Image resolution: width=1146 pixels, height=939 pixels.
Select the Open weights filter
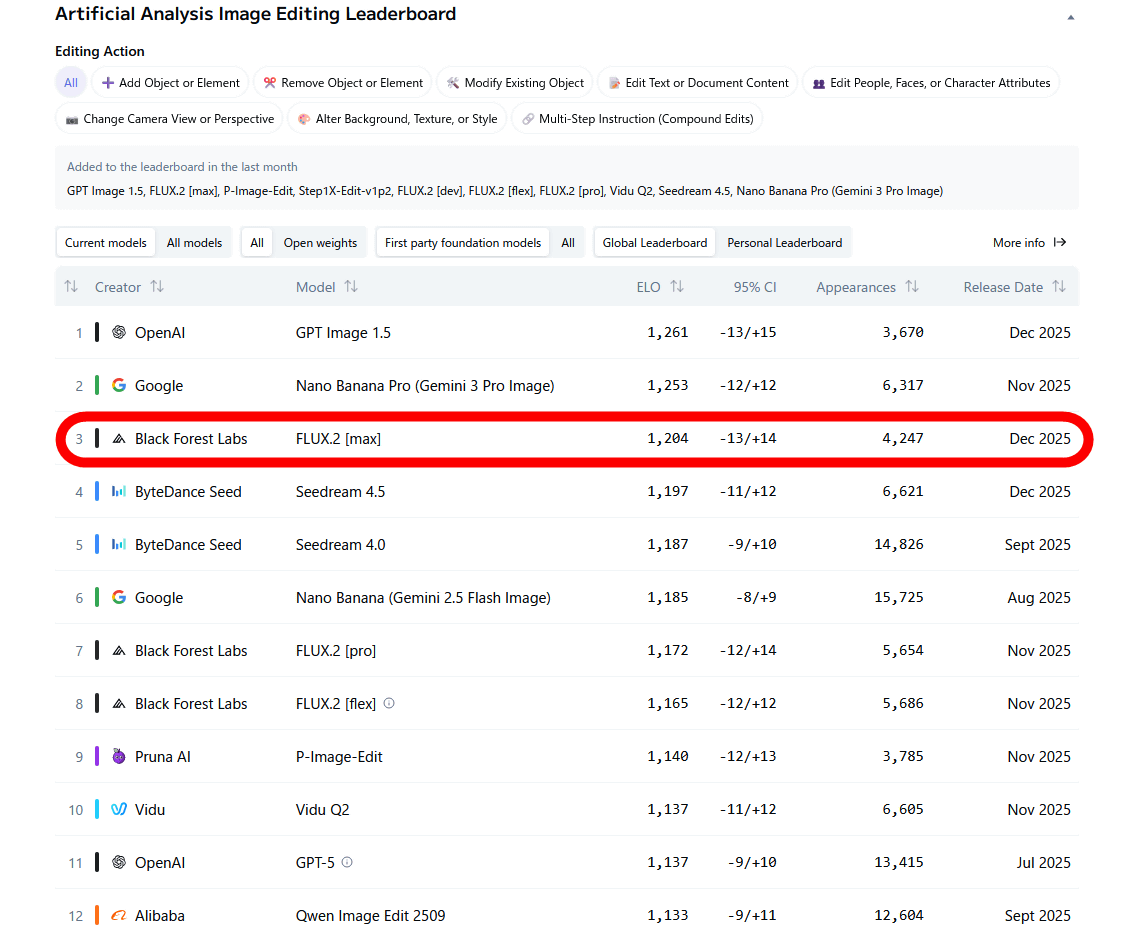coord(320,242)
